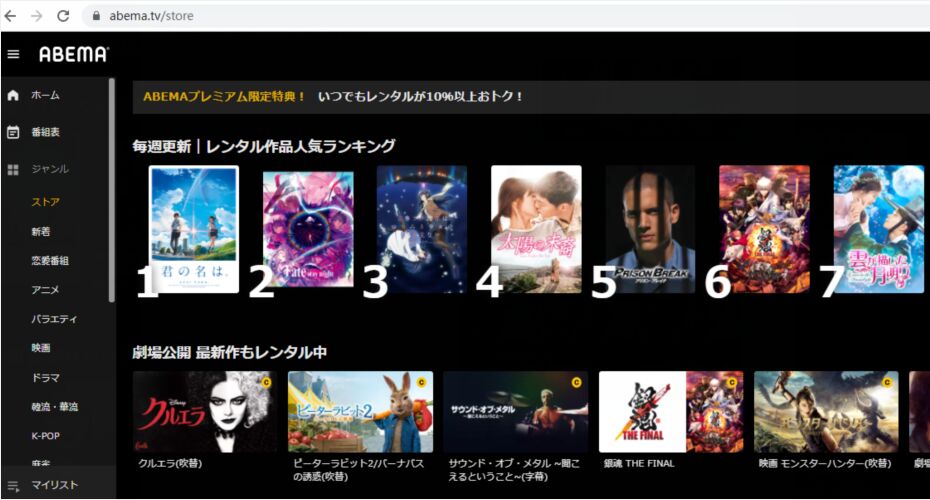Open 番組表 via the calendar icon
The height and width of the screenshot is (500, 930).
tap(13, 132)
